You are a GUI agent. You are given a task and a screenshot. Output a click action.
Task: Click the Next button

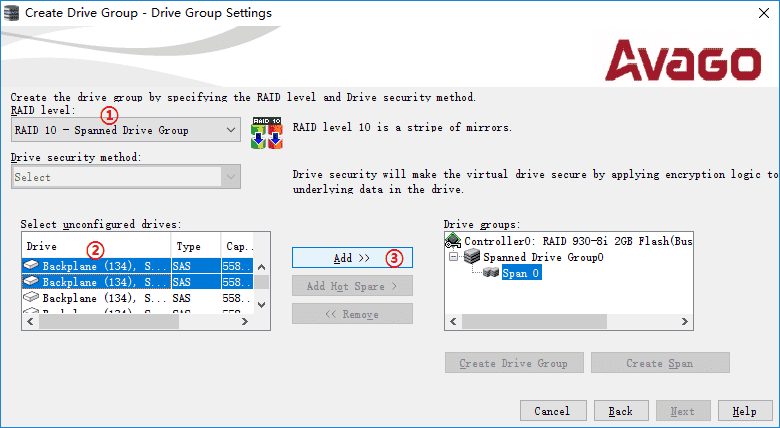click(683, 411)
